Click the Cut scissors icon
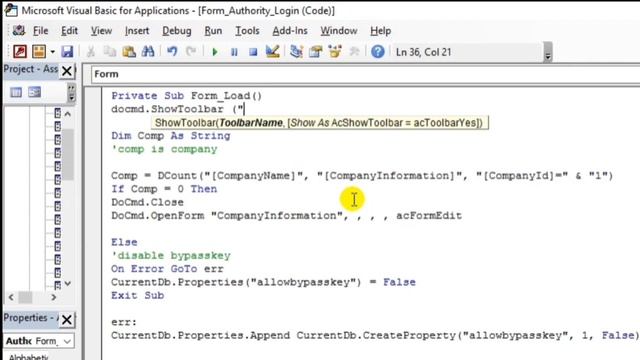The image size is (640, 360). click(91, 52)
